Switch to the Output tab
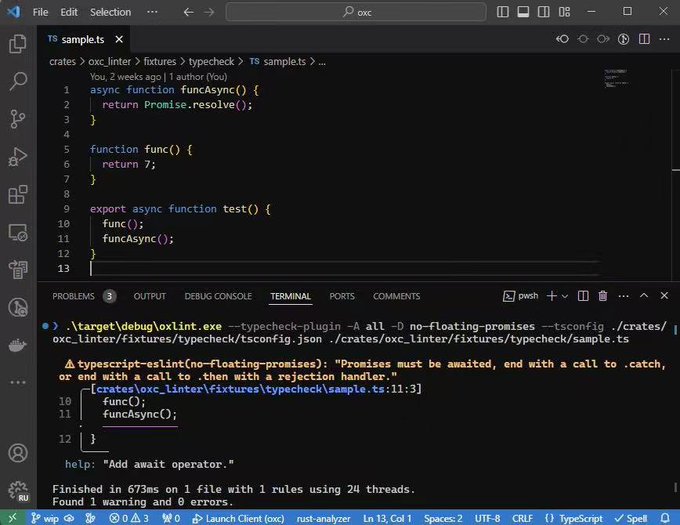The image size is (680, 525). click(150, 296)
